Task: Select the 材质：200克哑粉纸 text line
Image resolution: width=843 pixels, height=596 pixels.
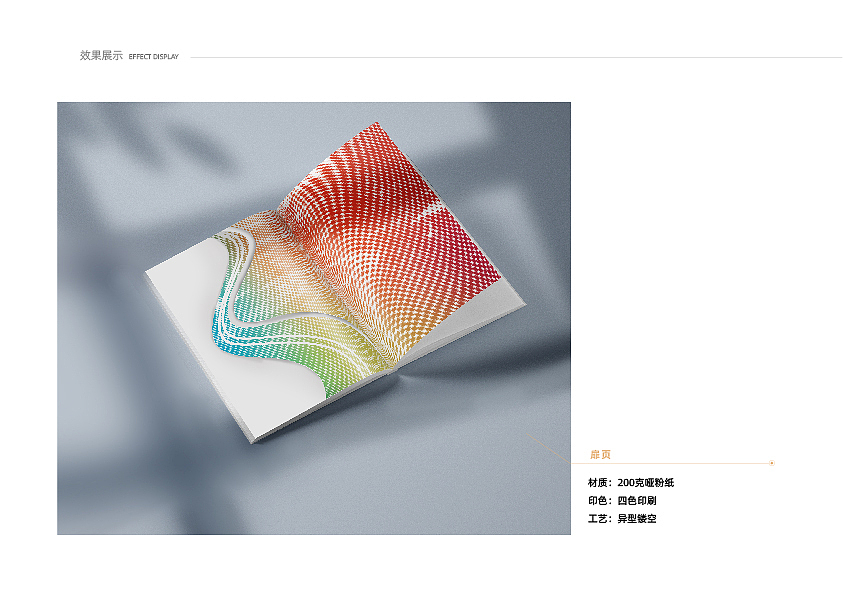Action: (x=631, y=483)
